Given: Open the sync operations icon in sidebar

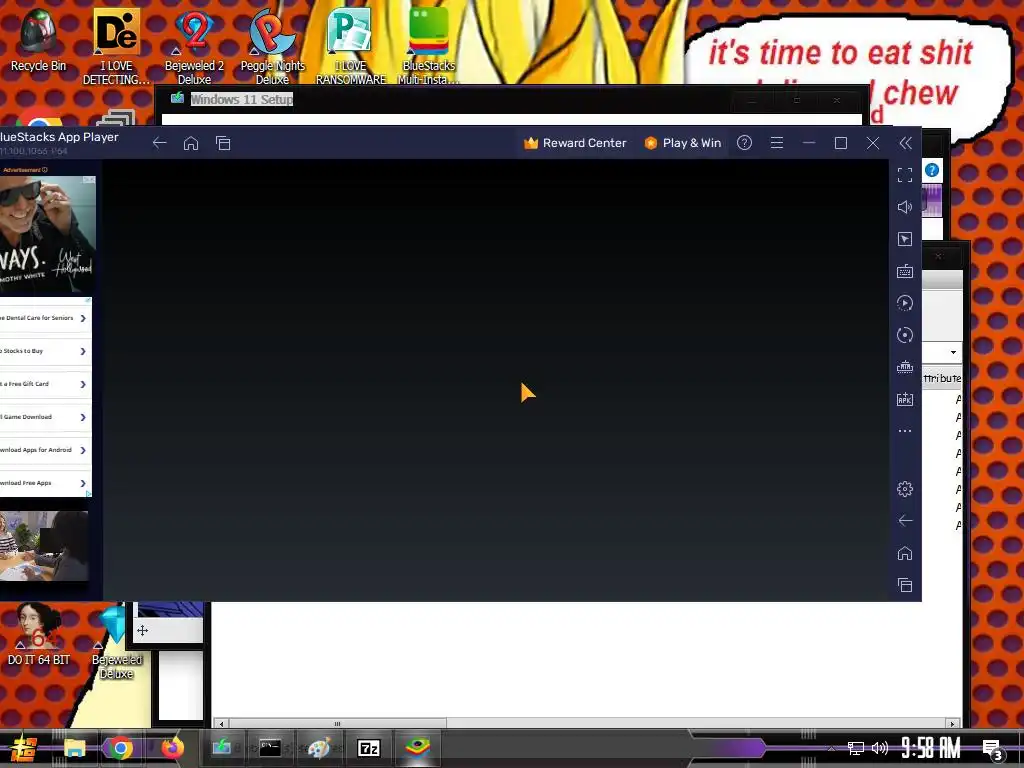Looking at the screenshot, I should pos(905,335).
